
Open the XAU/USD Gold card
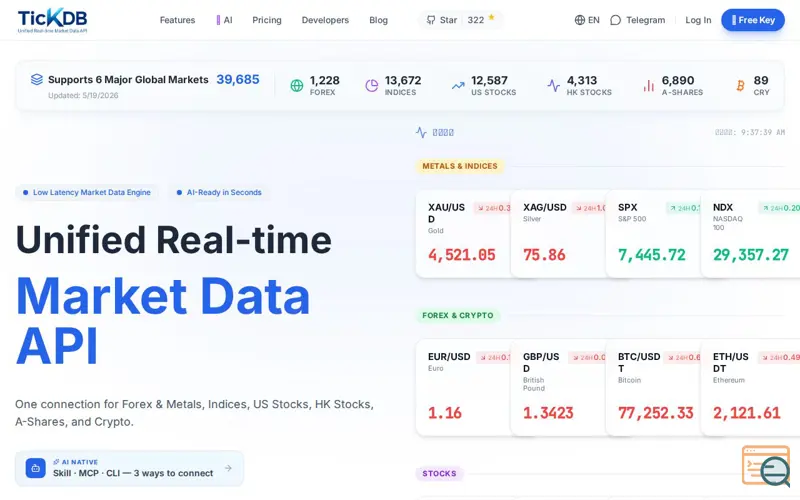pos(463,234)
